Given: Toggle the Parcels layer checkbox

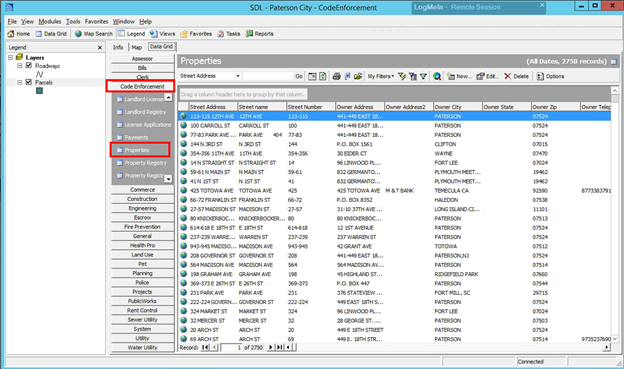Looking at the screenshot, I should tap(29, 82).
